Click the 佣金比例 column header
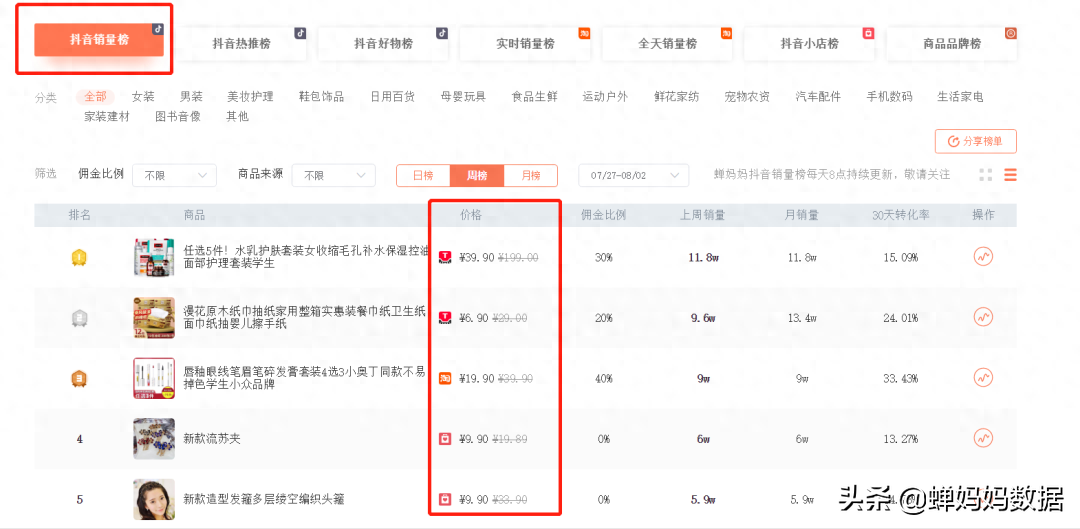This screenshot has width=1080, height=529. tap(604, 215)
